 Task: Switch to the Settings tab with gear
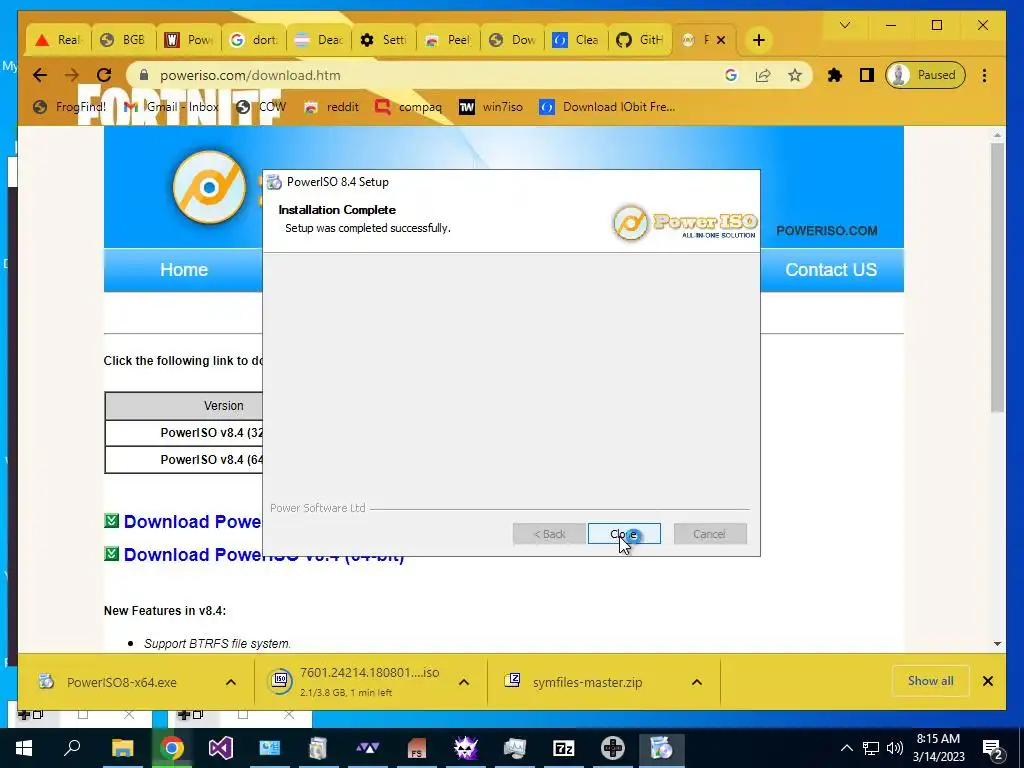[383, 40]
